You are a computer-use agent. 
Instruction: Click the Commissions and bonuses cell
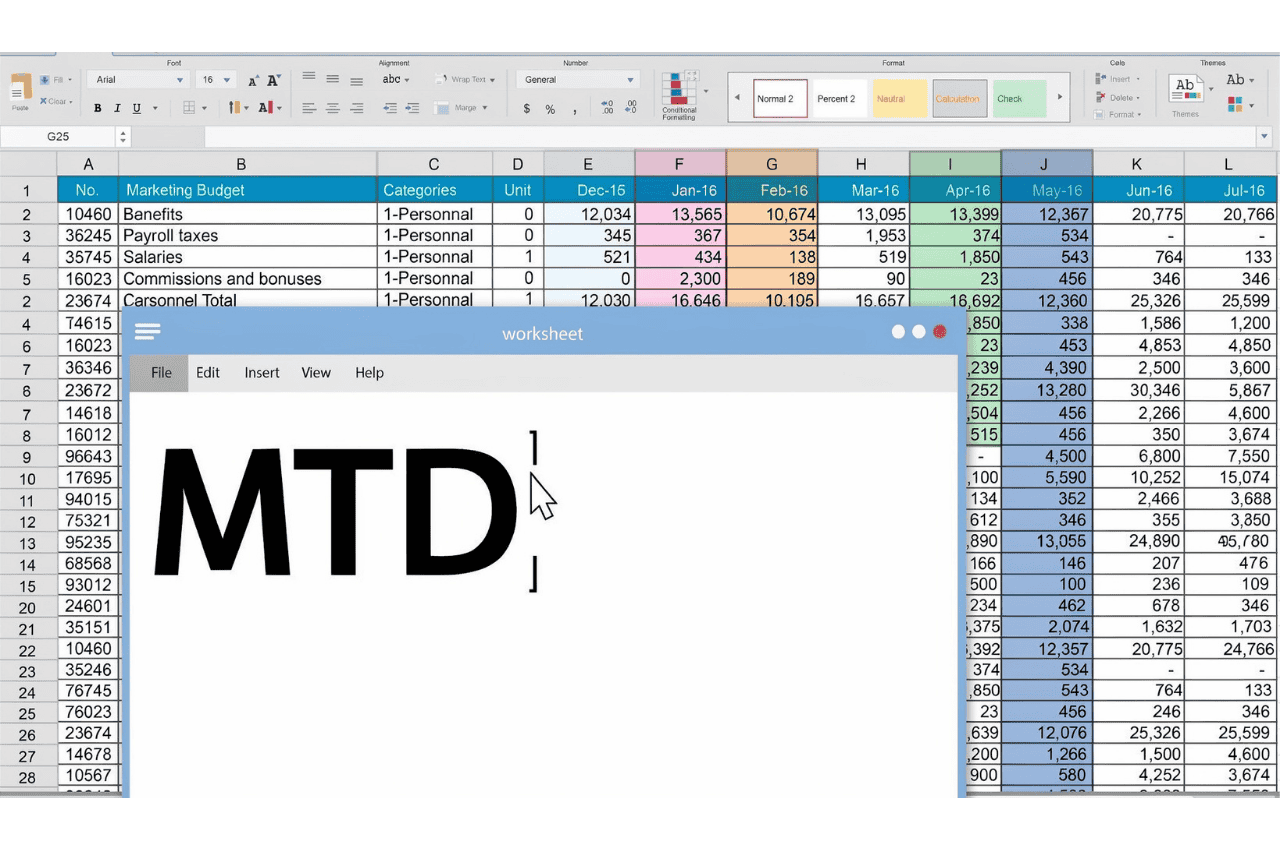click(x=248, y=279)
